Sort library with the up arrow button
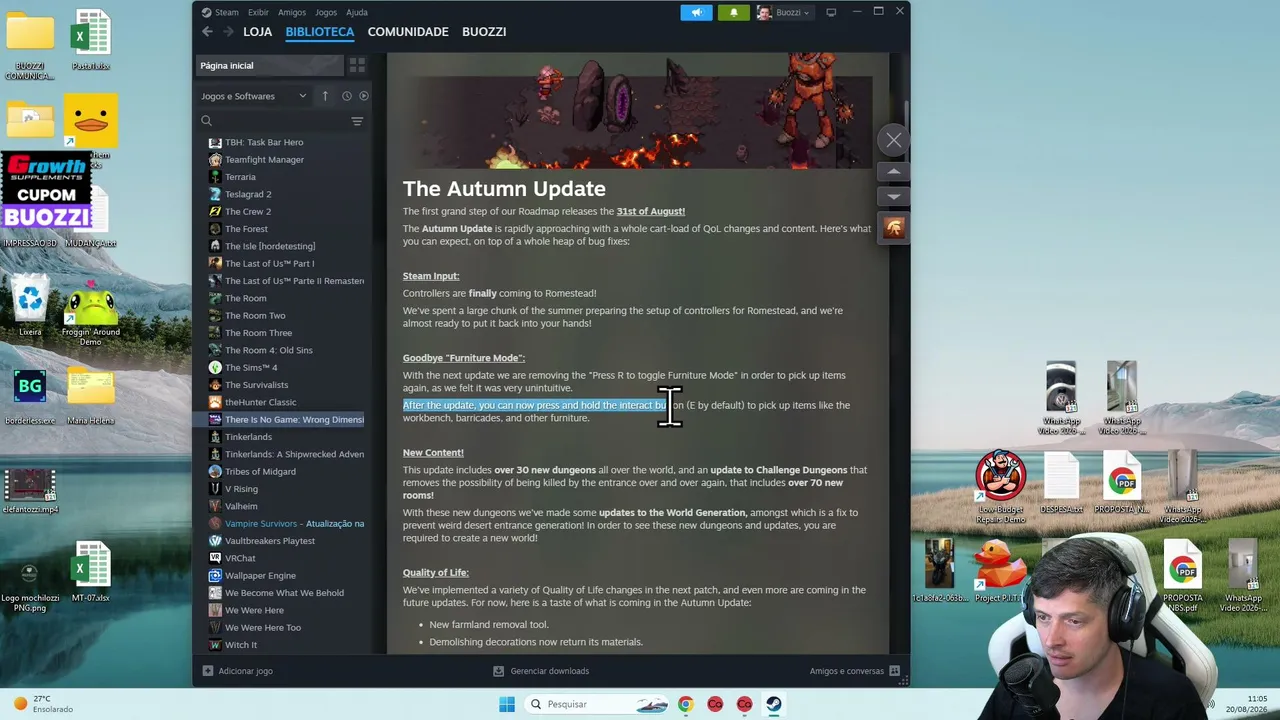The image size is (1280, 720). (x=325, y=96)
